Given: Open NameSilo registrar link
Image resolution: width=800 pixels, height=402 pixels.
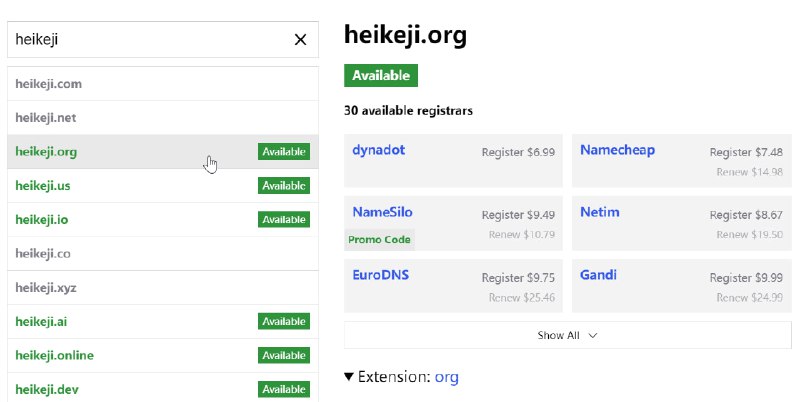Looking at the screenshot, I should tap(382, 212).
